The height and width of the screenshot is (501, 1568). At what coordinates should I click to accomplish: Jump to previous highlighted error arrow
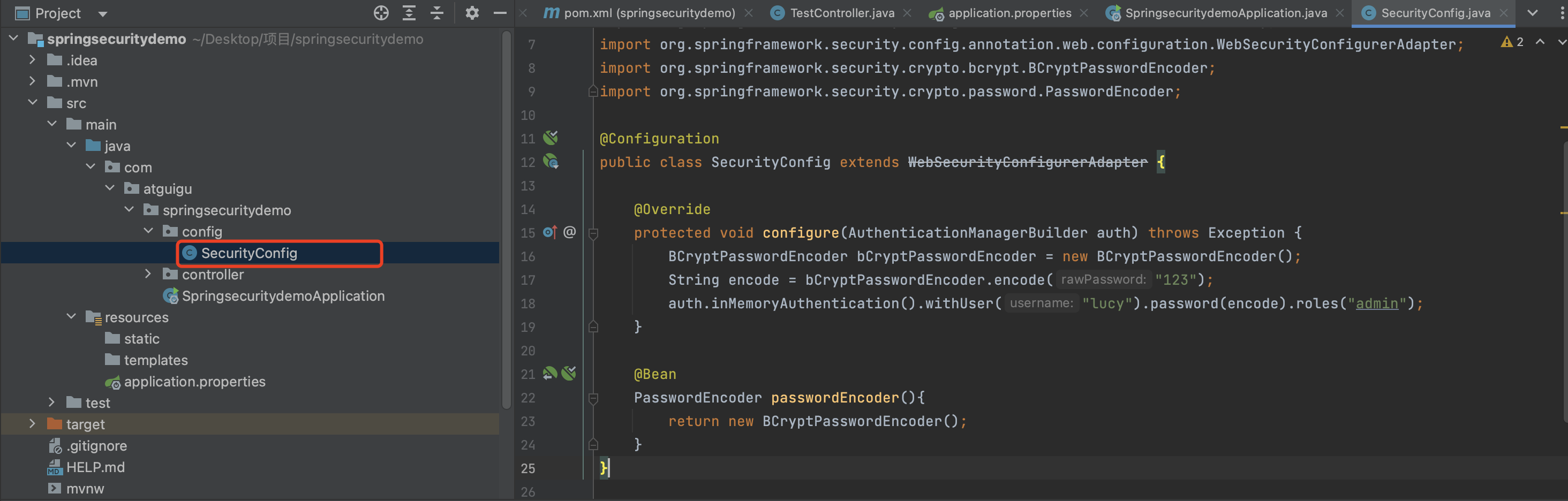tap(1540, 42)
